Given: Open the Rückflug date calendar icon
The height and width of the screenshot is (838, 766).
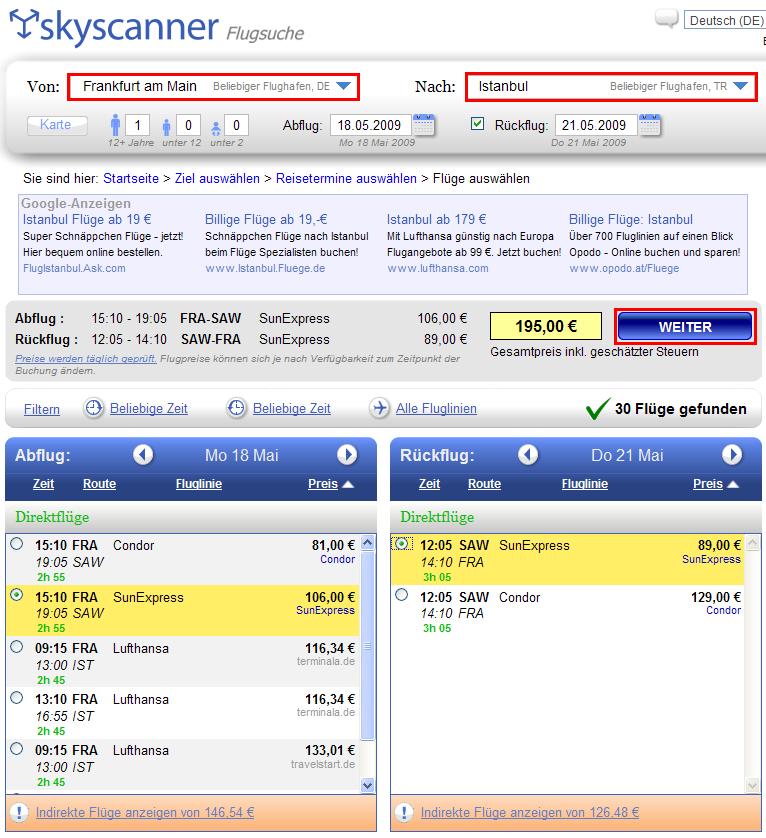Looking at the screenshot, I should pos(651,125).
